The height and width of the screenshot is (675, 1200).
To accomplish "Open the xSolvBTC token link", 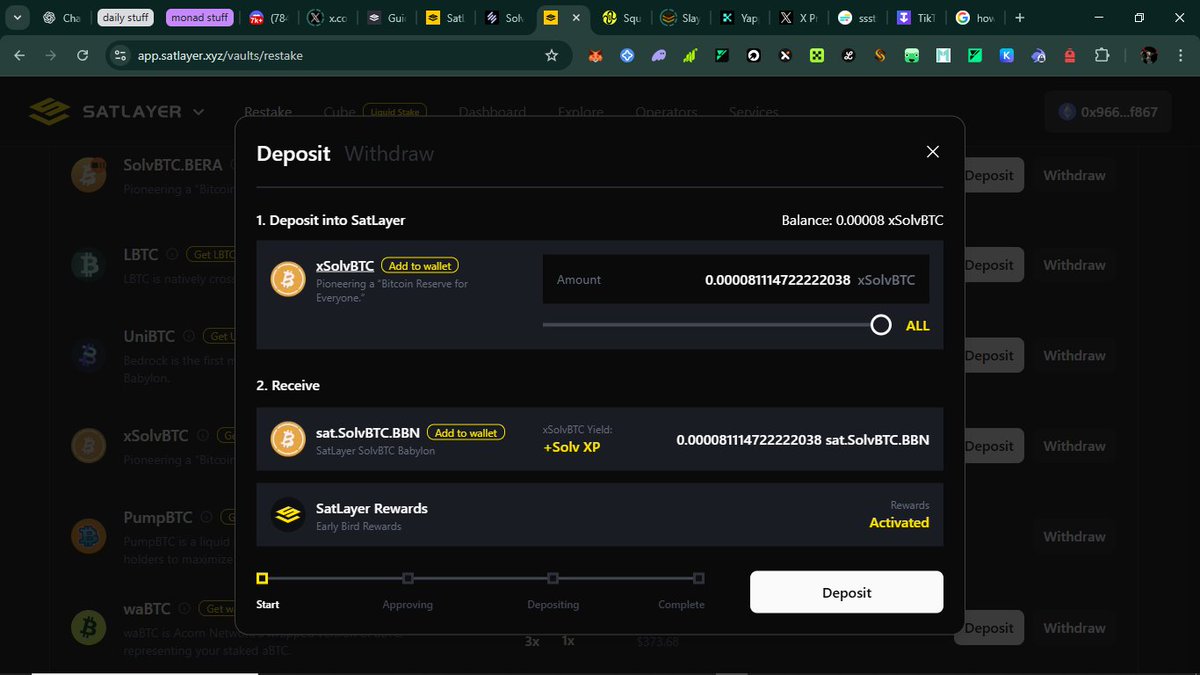I will (x=345, y=266).
